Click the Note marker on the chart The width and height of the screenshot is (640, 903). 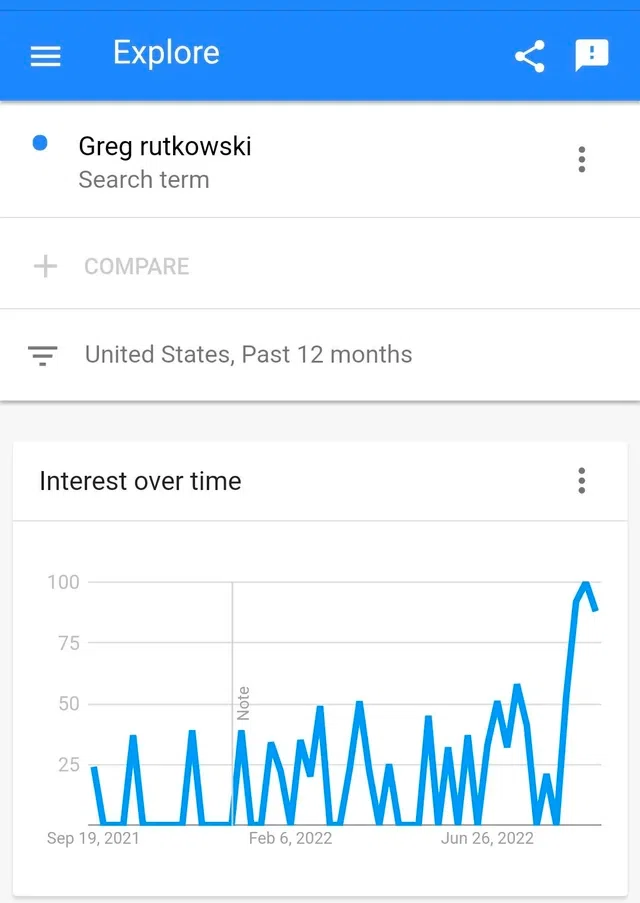click(243, 703)
